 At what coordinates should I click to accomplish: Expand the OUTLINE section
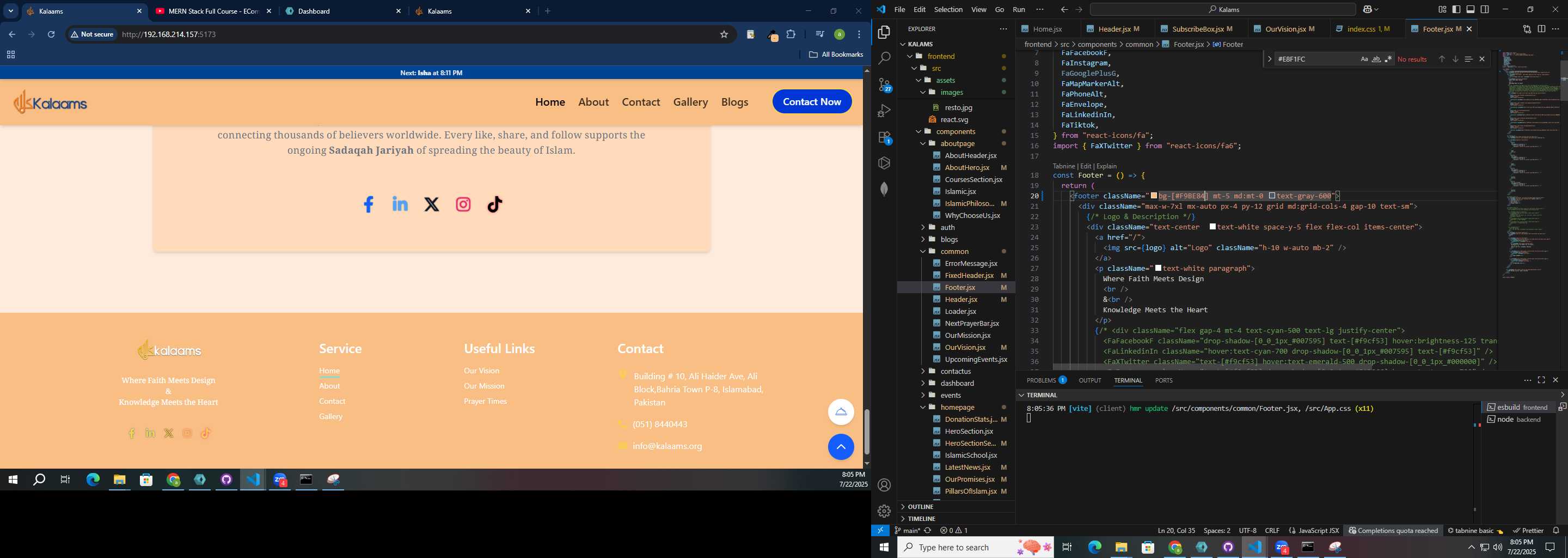point(920,507)
